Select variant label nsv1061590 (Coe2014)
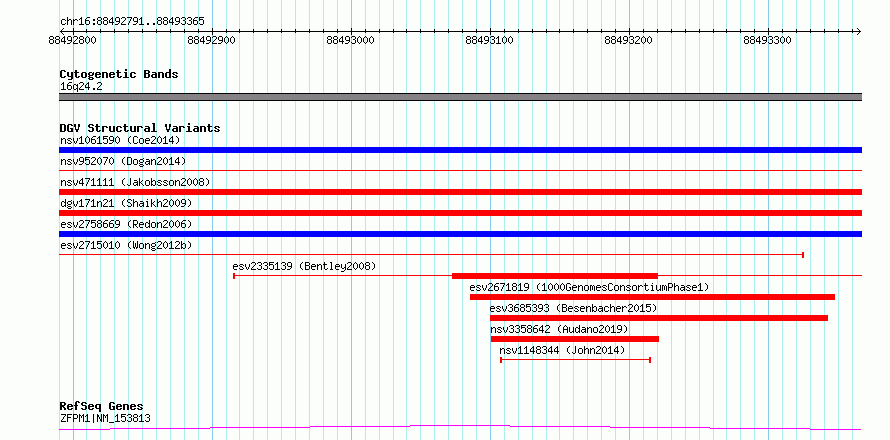Screen dimensions: 890x440 point(120,140)
